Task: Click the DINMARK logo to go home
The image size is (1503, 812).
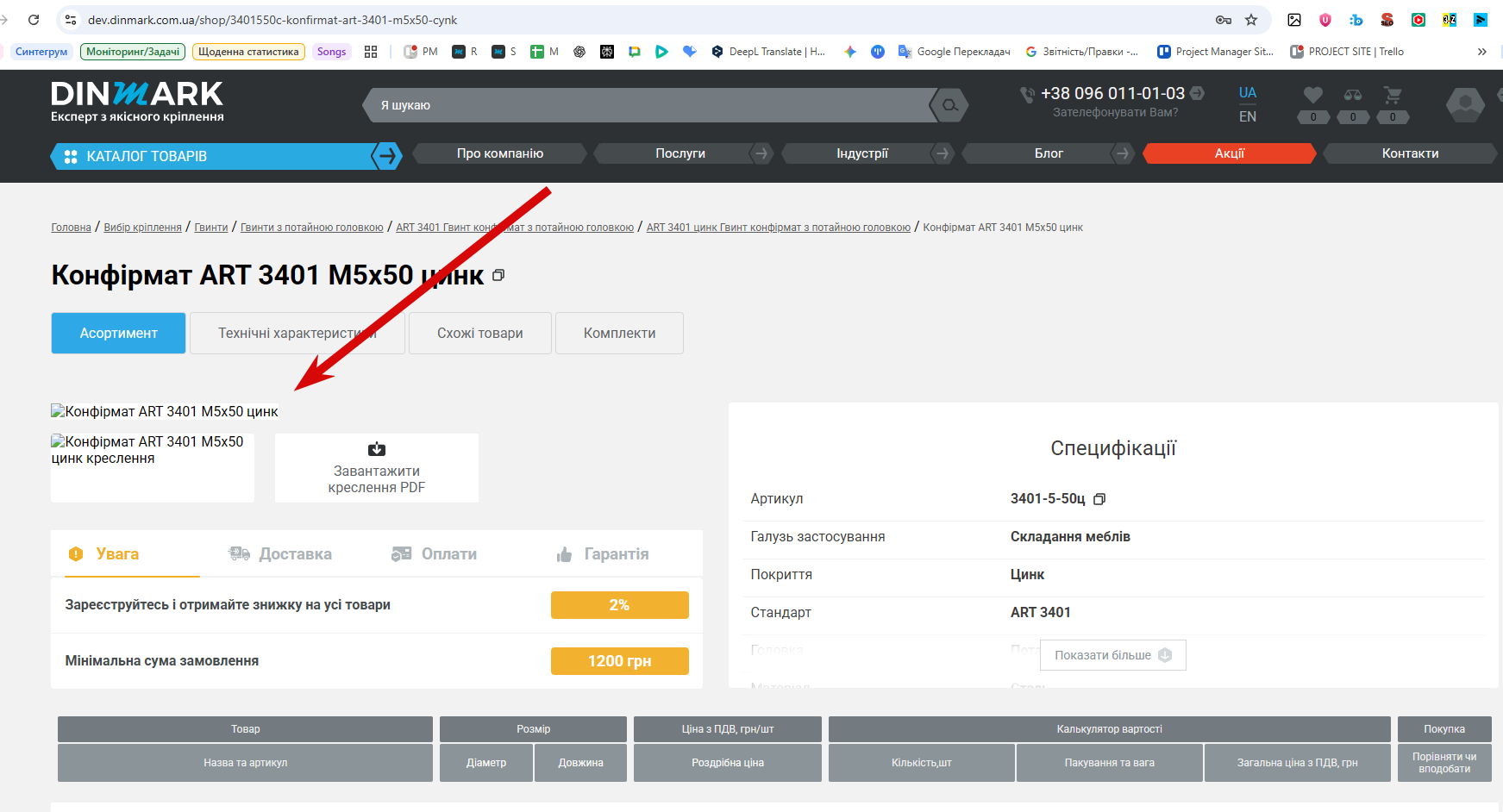Action: coord(137,102)
